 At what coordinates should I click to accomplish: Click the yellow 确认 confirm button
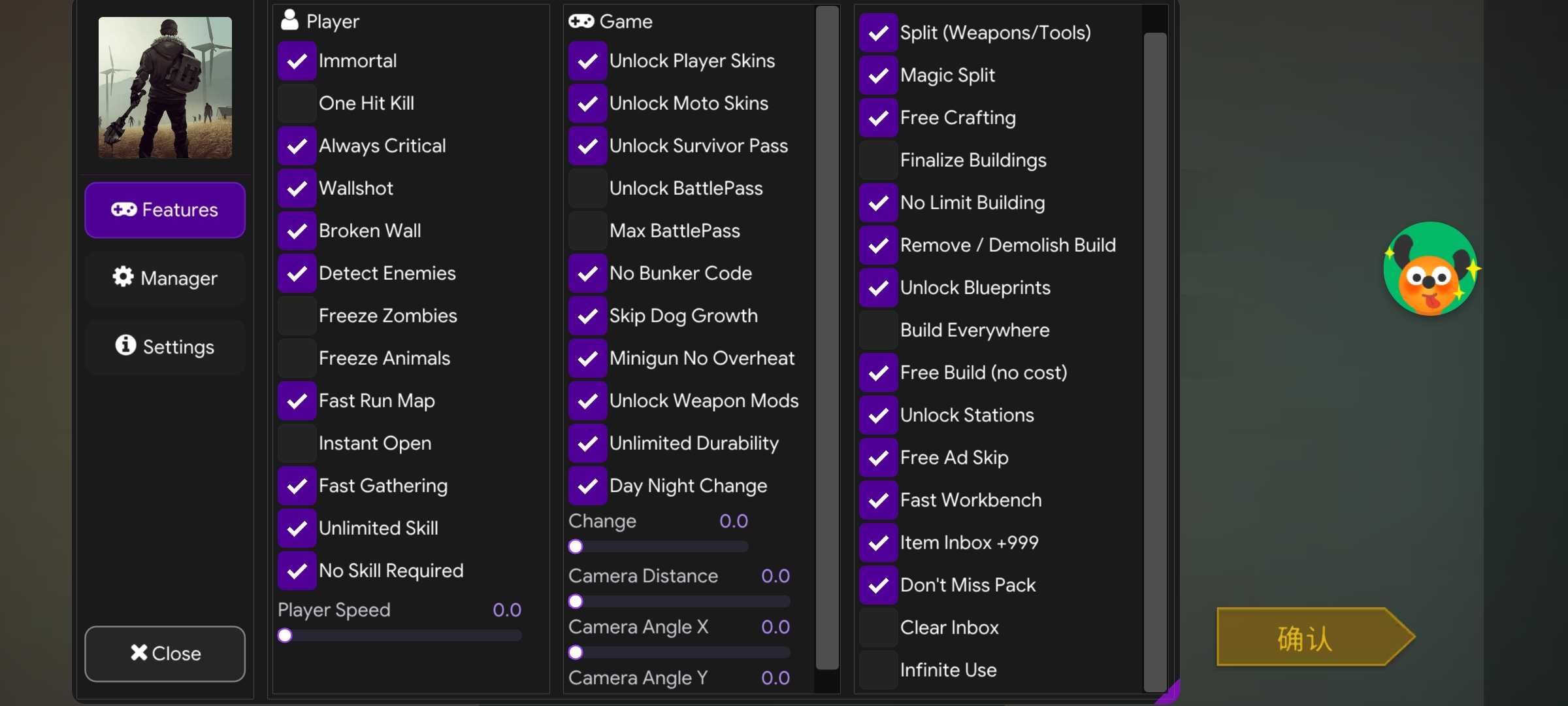[x=1315, y=637]
